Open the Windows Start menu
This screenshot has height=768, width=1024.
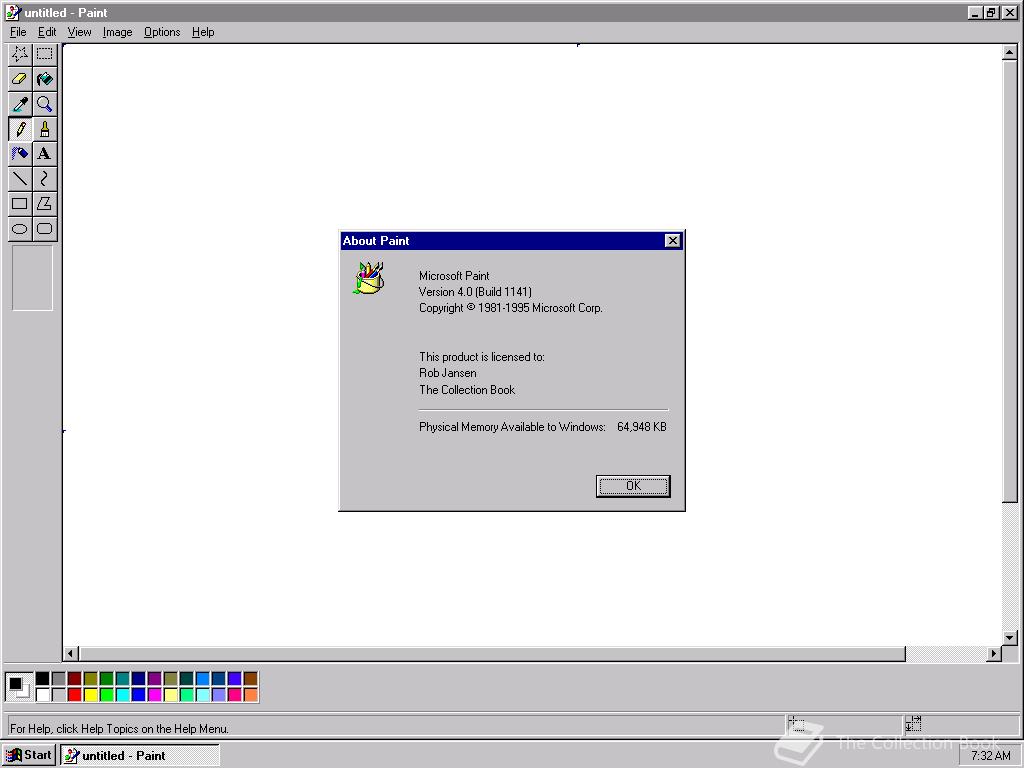(x=29, y=755)
